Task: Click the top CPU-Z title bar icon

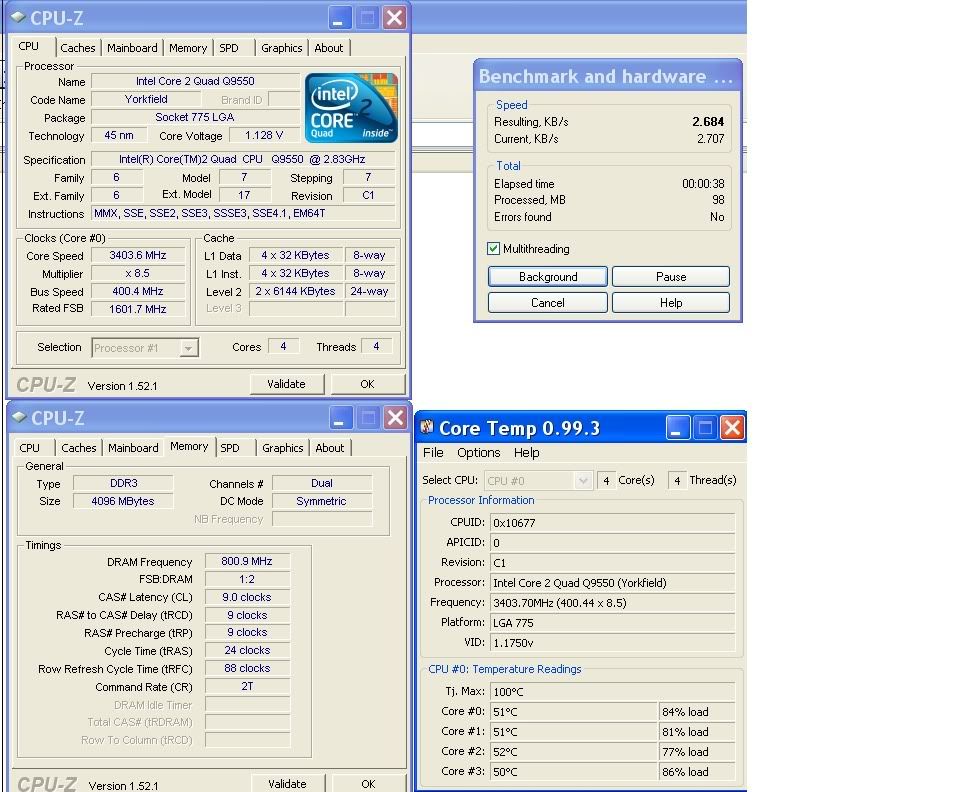Action: tap(18, 17)
